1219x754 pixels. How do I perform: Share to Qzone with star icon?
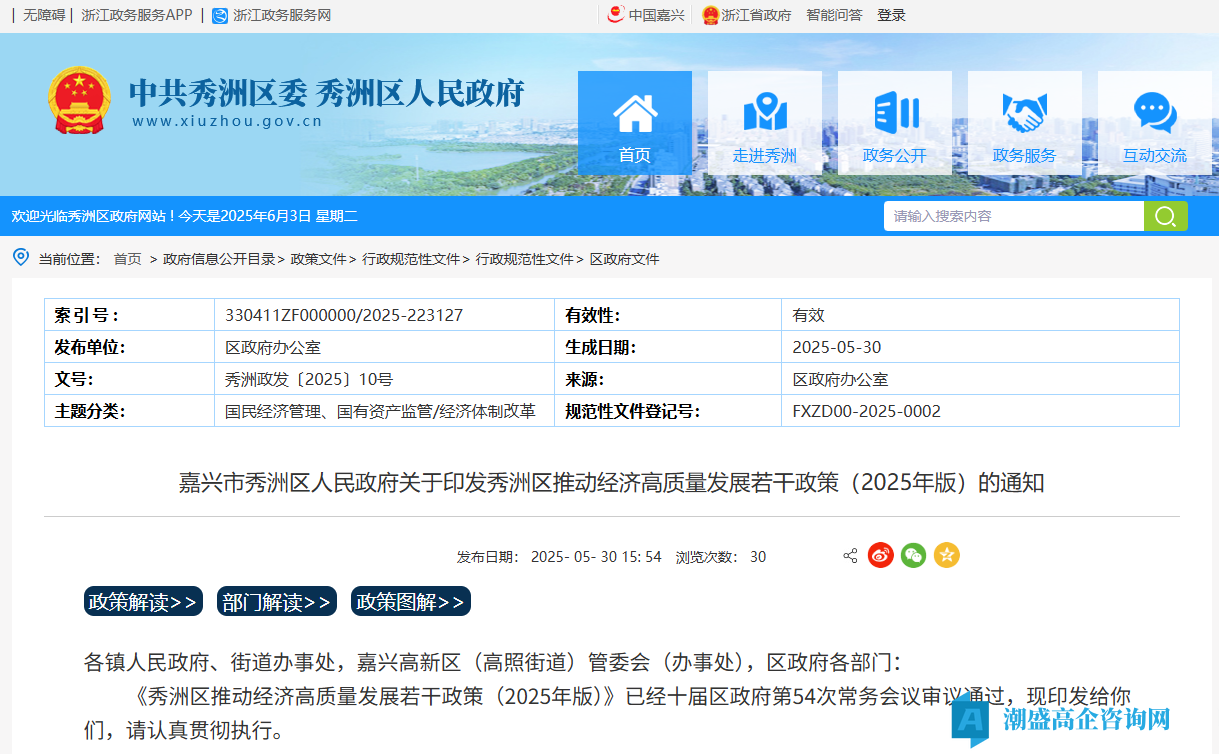point(946,555)
